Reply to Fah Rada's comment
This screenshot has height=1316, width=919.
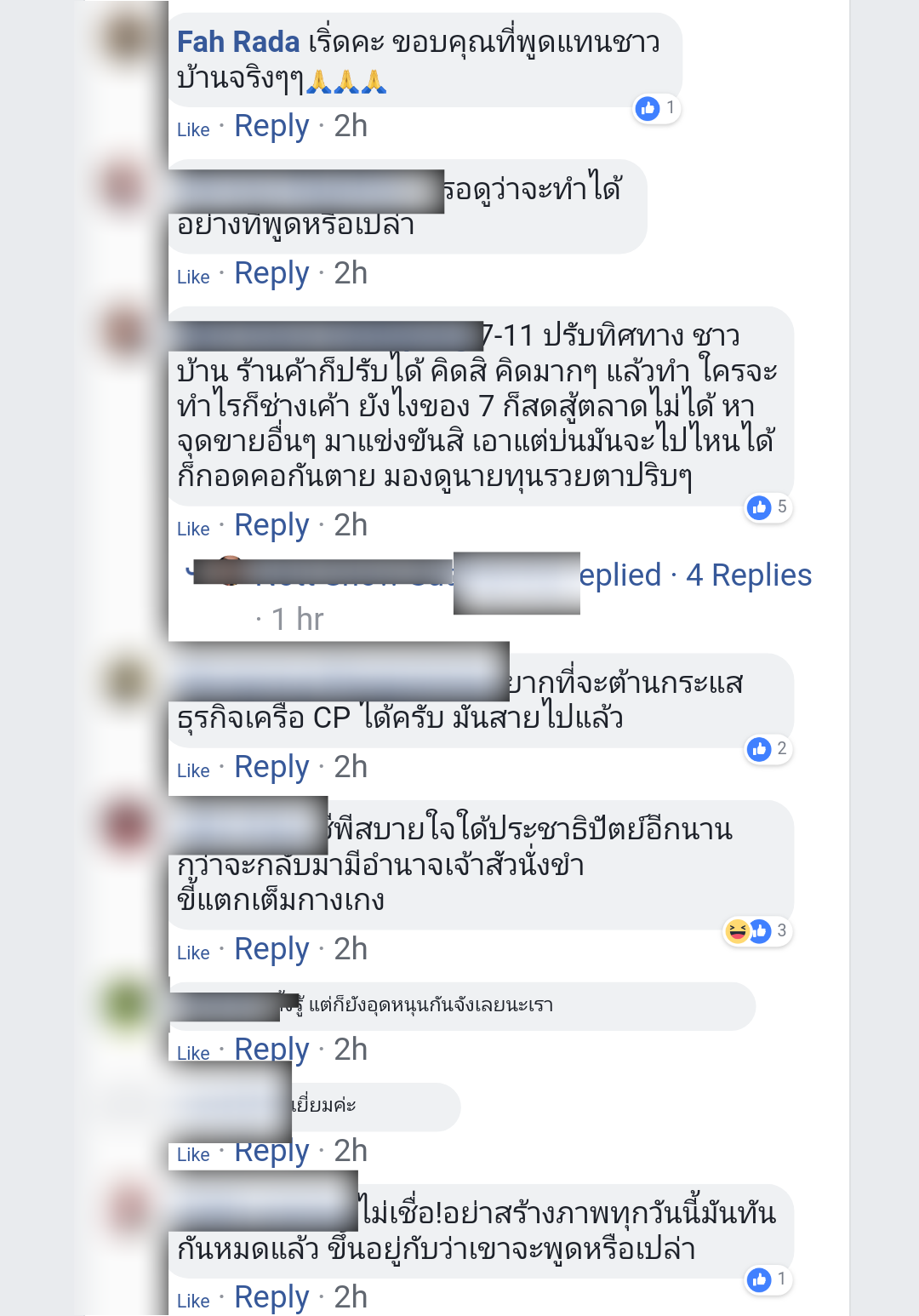(x=271, y=126)
